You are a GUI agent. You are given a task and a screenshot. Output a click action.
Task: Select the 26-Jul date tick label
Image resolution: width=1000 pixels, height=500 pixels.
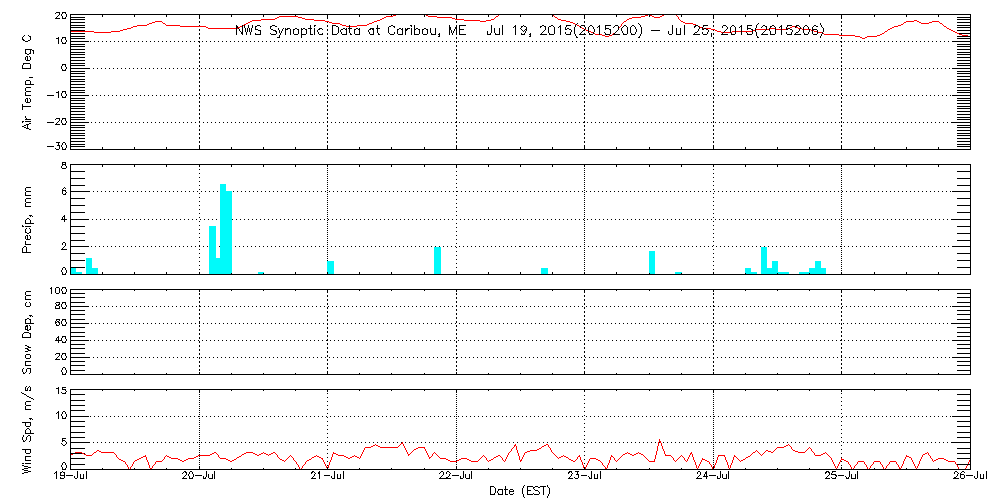pyautogui.click(x=969, y=478)
